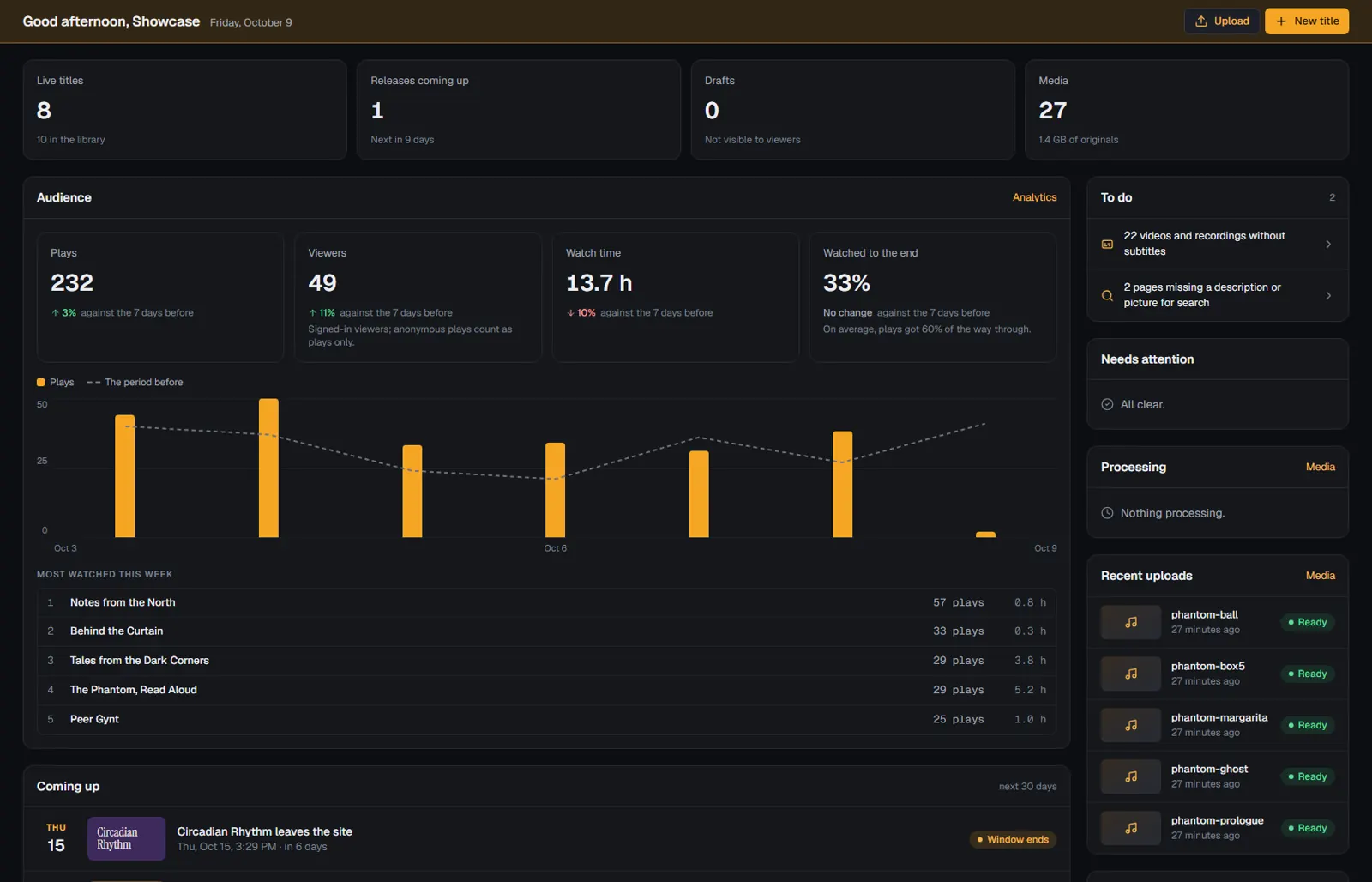Click 2 pages missing a description item
The image size is (1372, 882).
coord(1217,296)
